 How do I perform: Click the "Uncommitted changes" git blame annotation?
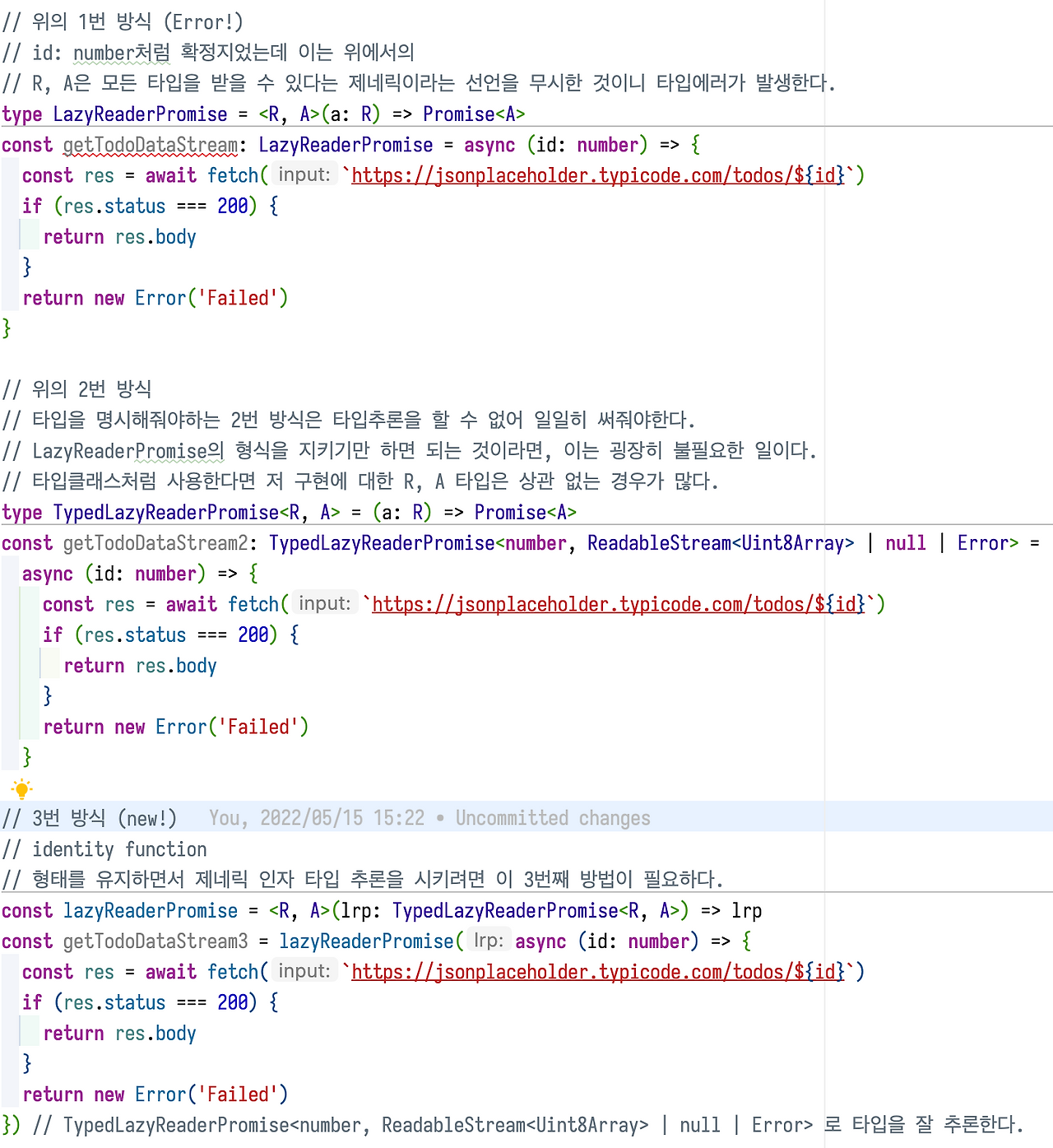tap(553, 818)
